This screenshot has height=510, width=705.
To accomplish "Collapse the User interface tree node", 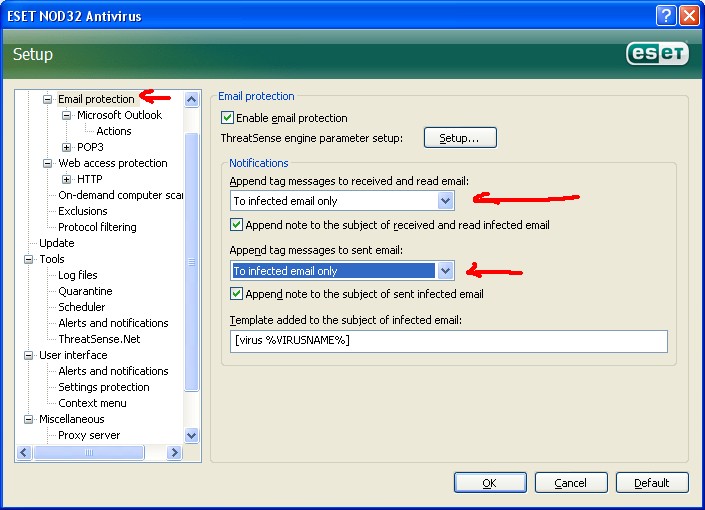I will click(x=28, y=355).
